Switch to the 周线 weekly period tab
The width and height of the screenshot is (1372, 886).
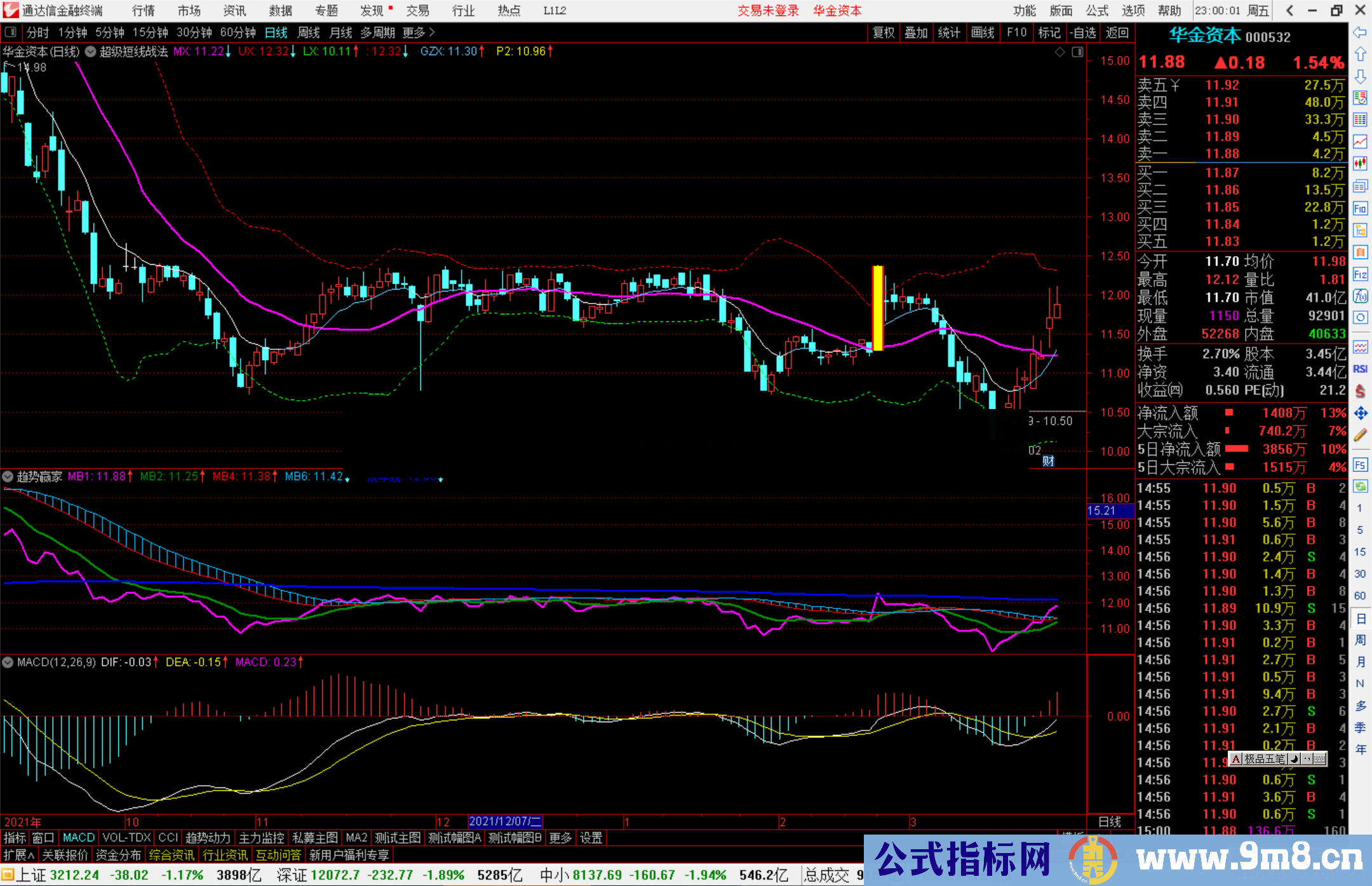point(308,32)
